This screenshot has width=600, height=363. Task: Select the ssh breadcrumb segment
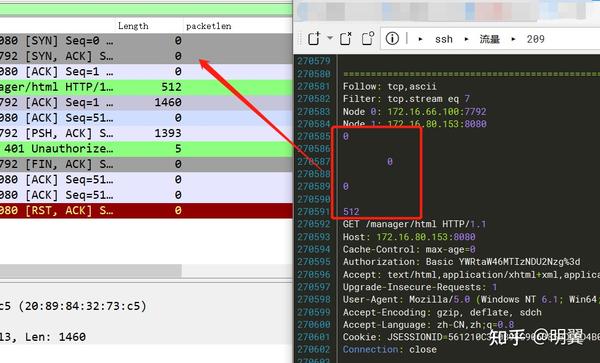[x=444, y=39]
